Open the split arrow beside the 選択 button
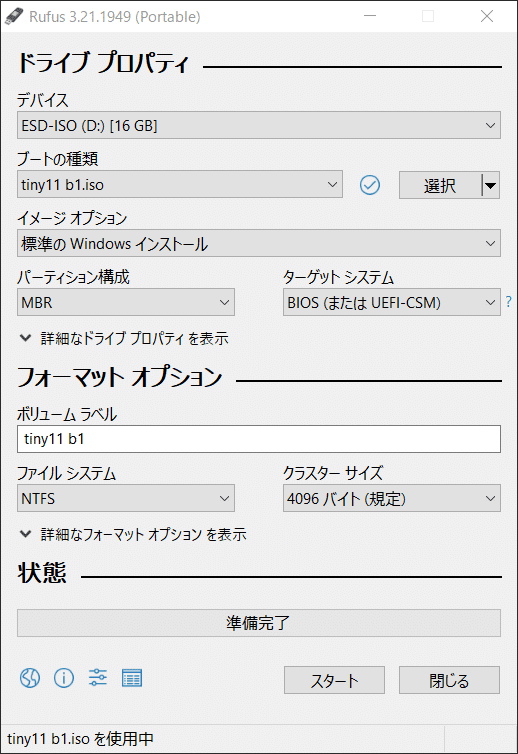518x754 pixels. 491,185
